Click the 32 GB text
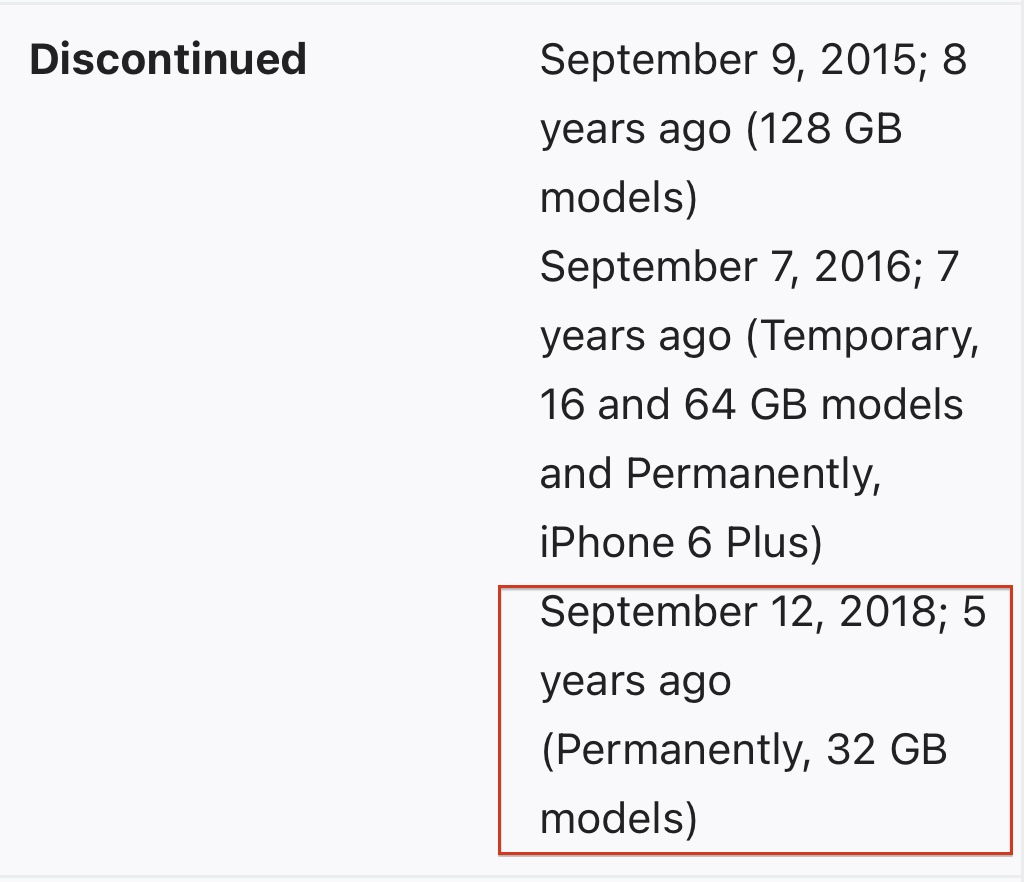Screen dimensions: 1026x882 [887, 750]
